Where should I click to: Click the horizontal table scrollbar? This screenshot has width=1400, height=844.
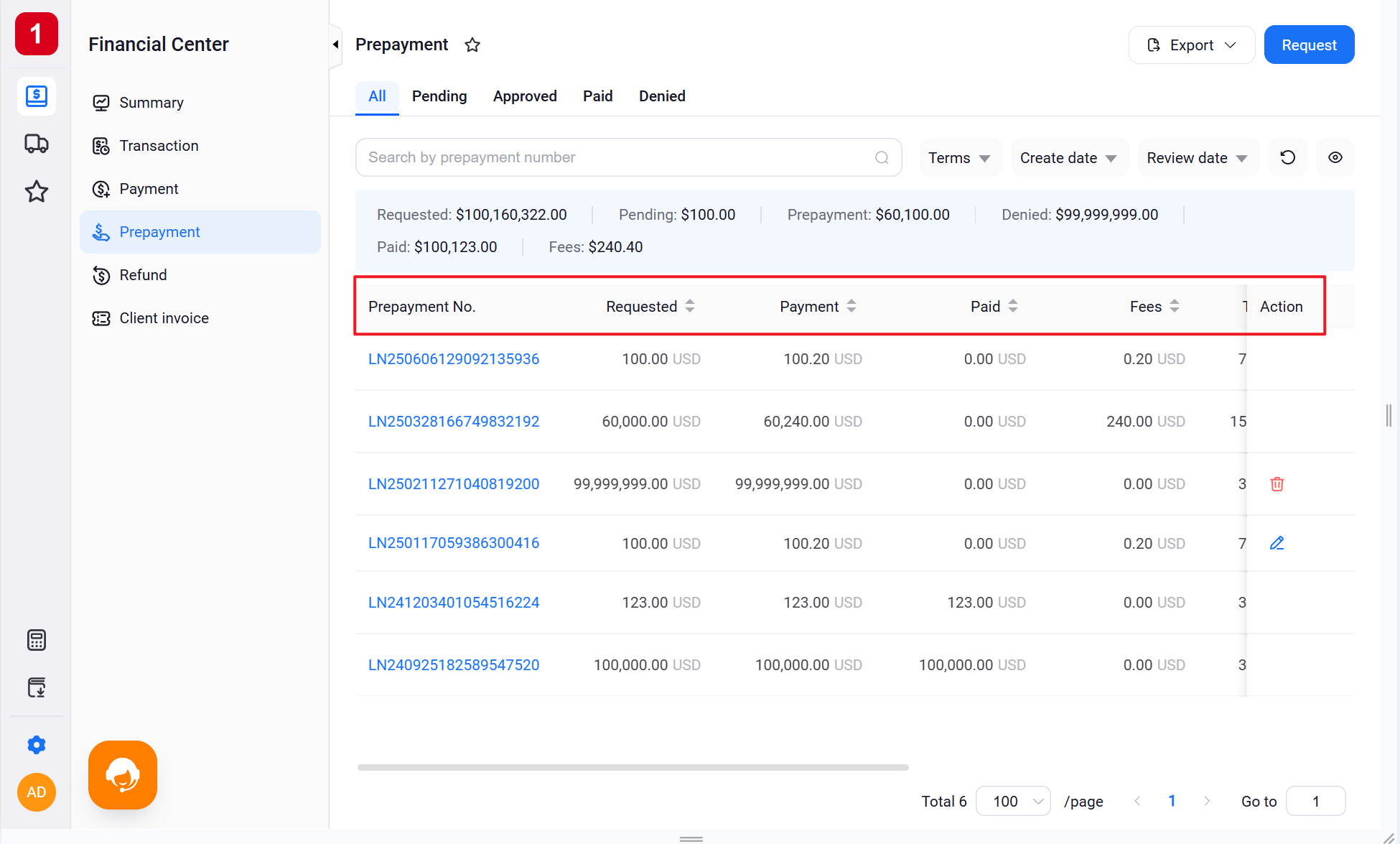pos(633,767)
